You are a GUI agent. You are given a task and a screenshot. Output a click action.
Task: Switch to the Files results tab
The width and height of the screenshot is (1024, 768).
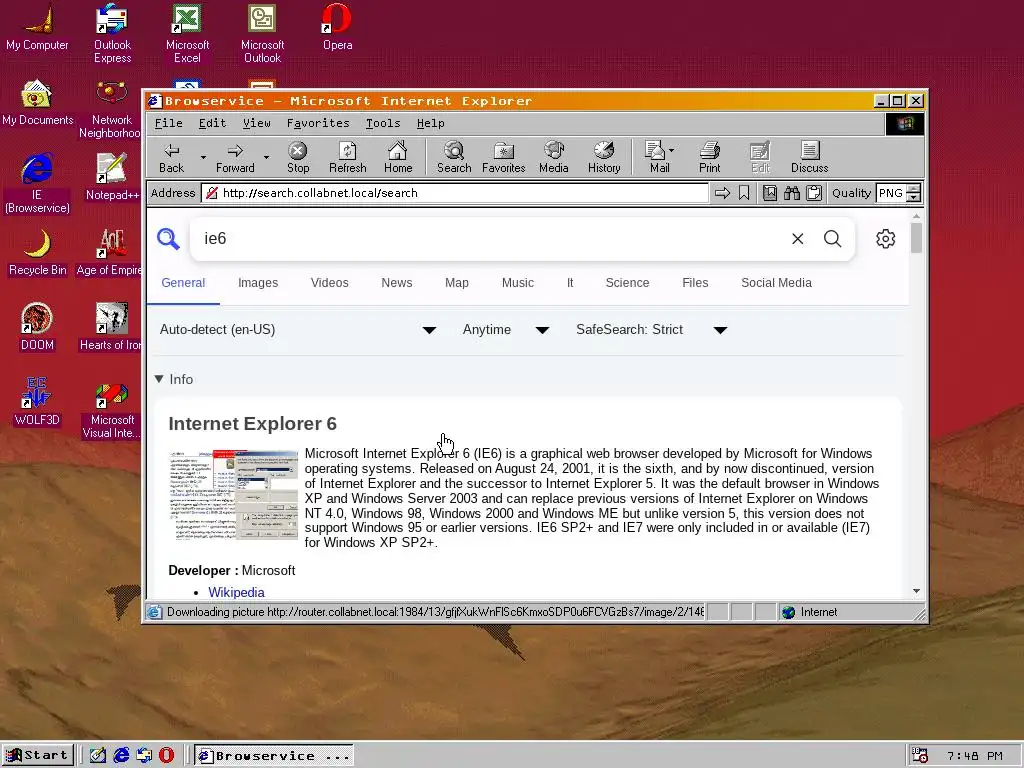(695, 283)
